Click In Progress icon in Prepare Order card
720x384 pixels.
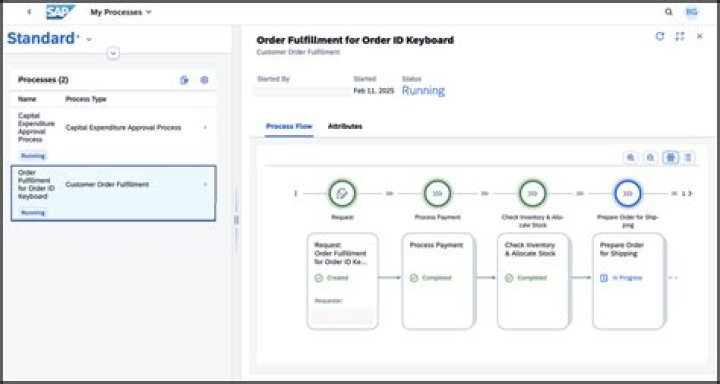(x=604, y=278)
